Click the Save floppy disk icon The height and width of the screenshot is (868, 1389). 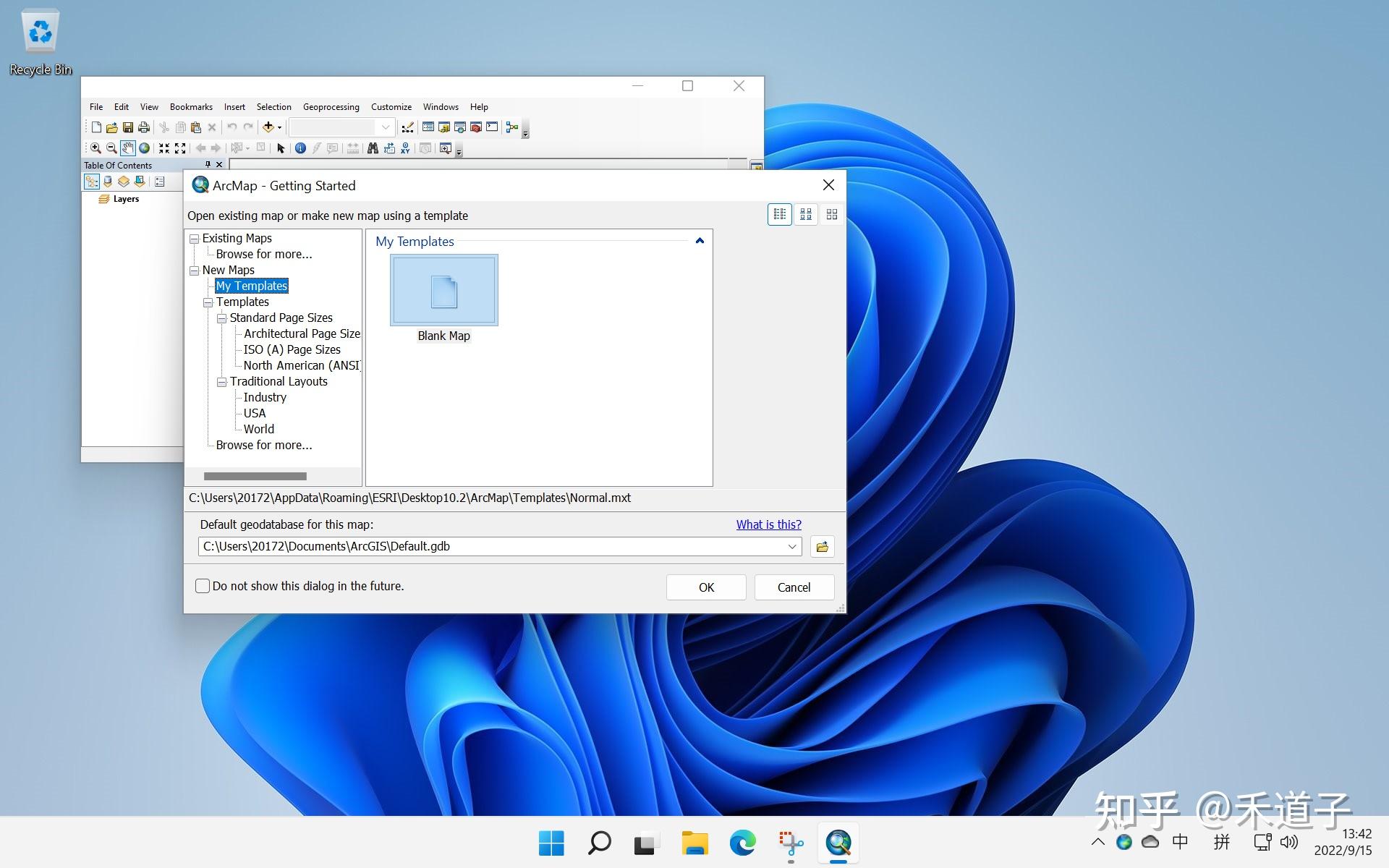128,127
